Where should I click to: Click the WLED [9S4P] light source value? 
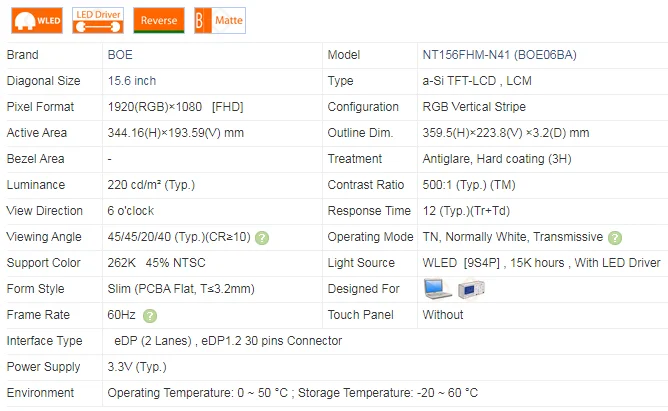(541, 263)
